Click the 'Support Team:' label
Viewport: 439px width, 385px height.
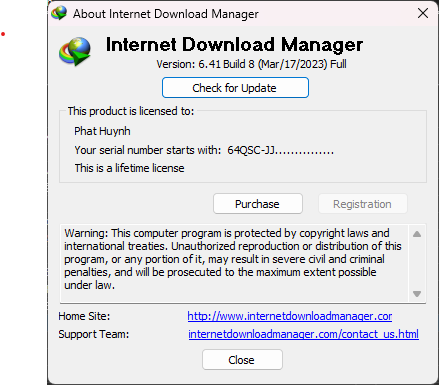click(x=94, y=334)
